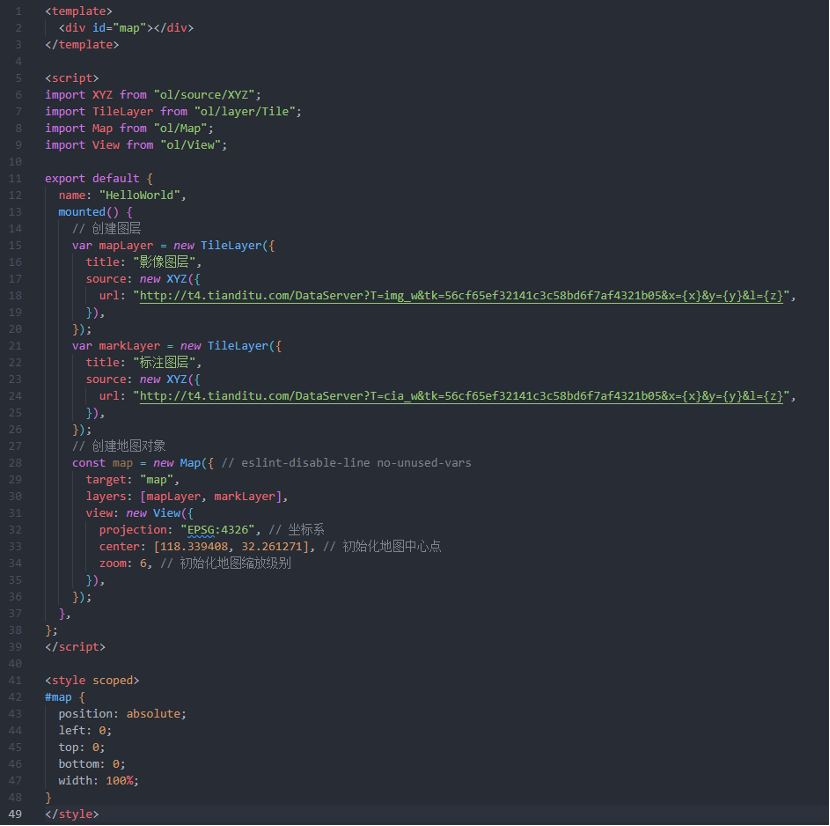The width and height of the screenshot is (830, 826).
Task: Click center latitude value 32.261271
Action: pyautogui.click(x=272, y=546)
